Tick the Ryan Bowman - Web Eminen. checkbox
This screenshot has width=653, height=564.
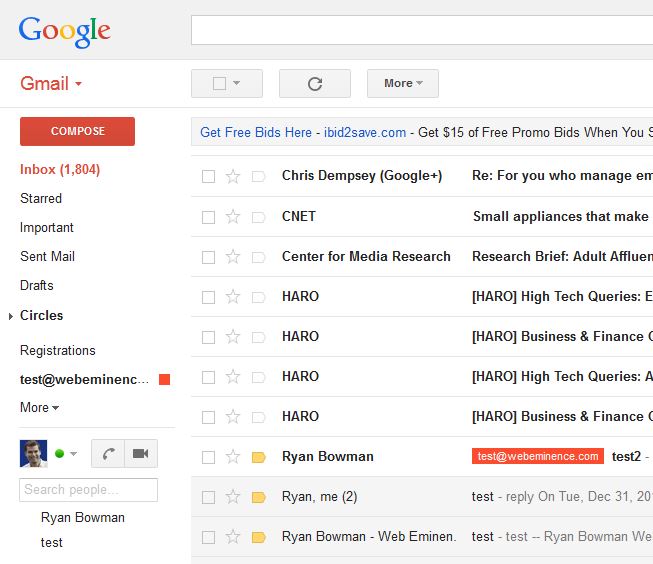[208, 537]
